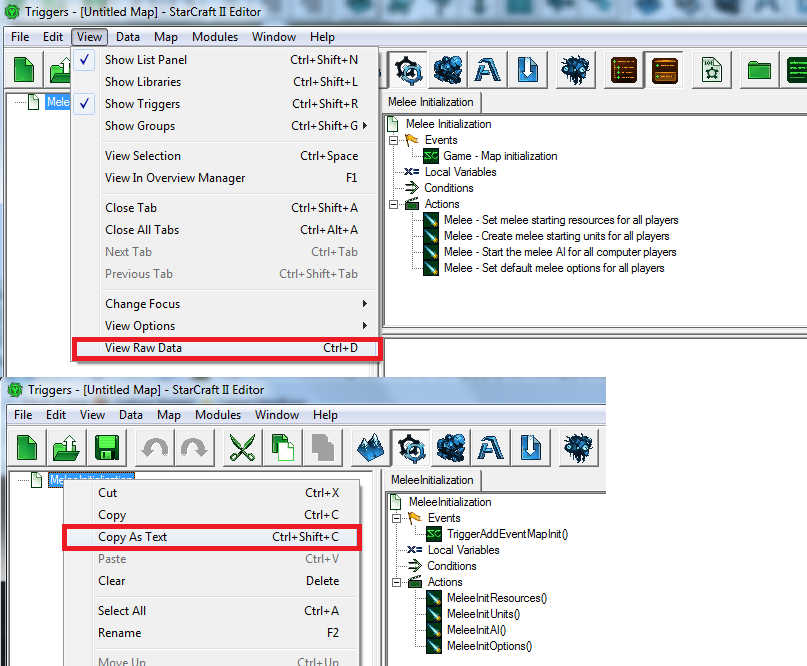Viewport: 807px width, 666px height.
Task: Uncheck Show List Panel in the View menu
Action: [x=225, y=60]
